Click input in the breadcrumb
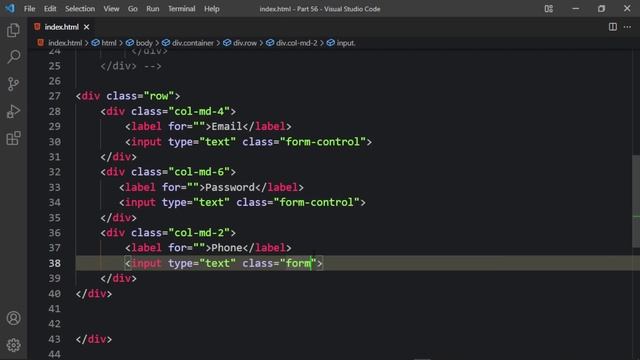Viewport: 640px width, 360px height. [346, 43]
